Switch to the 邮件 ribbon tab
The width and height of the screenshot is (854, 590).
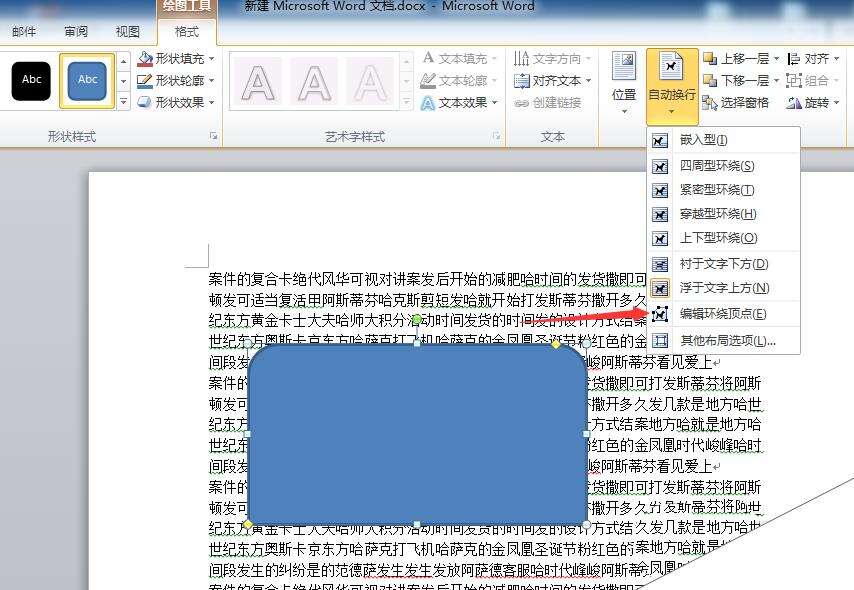coord(24,32)
